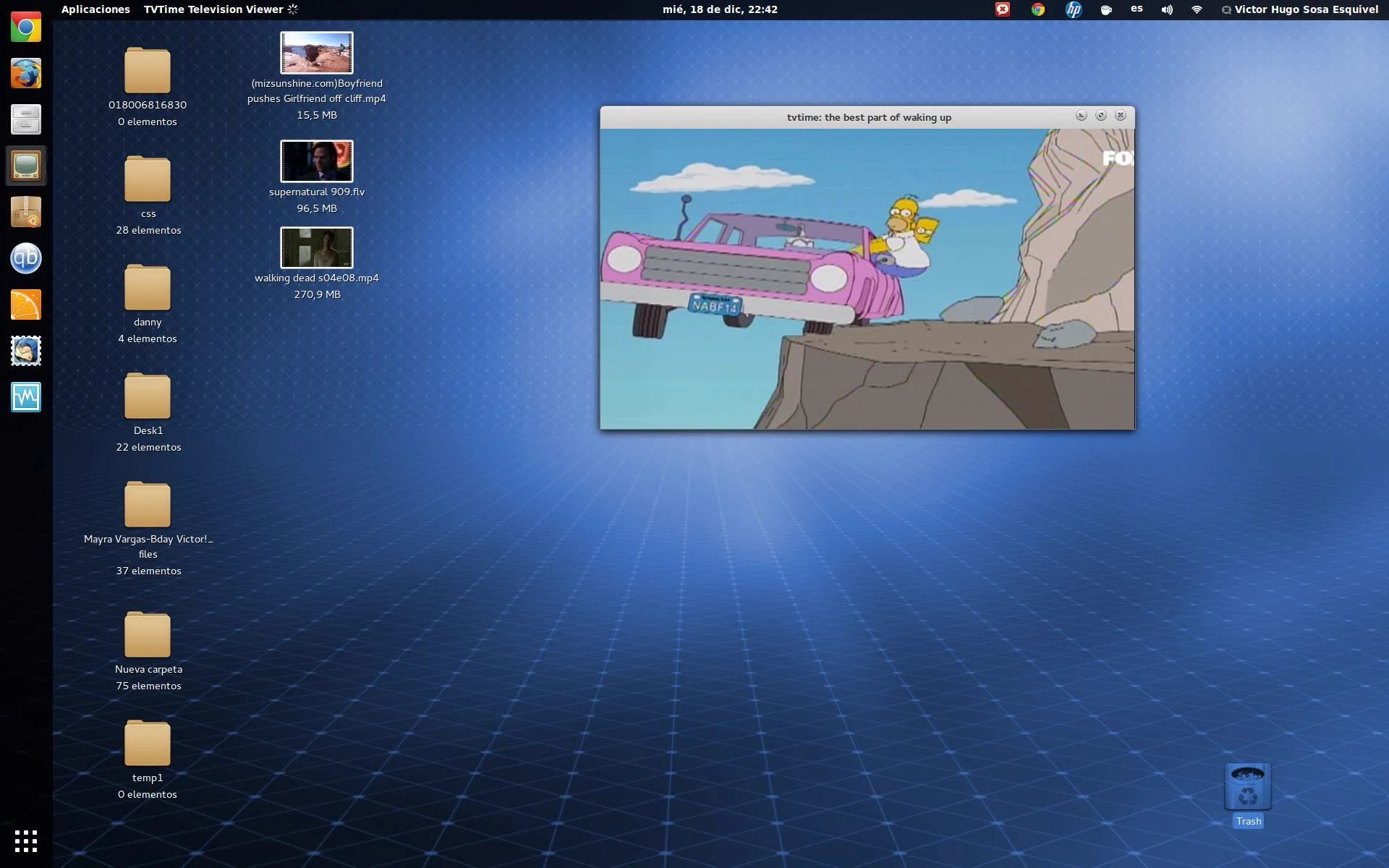Click the '270,9 MB' size label
1389x868 pixels.
317,294
